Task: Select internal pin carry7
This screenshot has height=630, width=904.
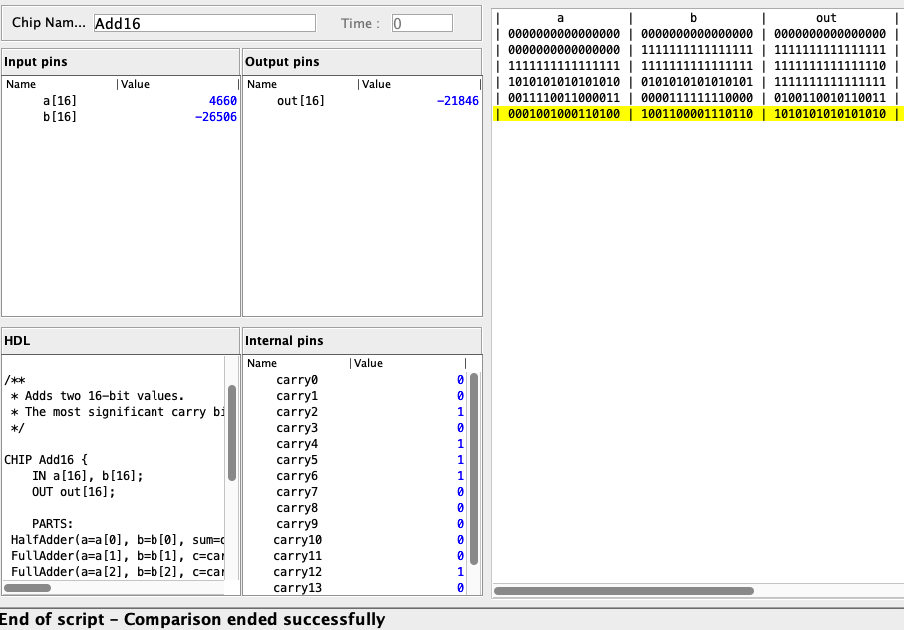Action: (x=355, y=492)
